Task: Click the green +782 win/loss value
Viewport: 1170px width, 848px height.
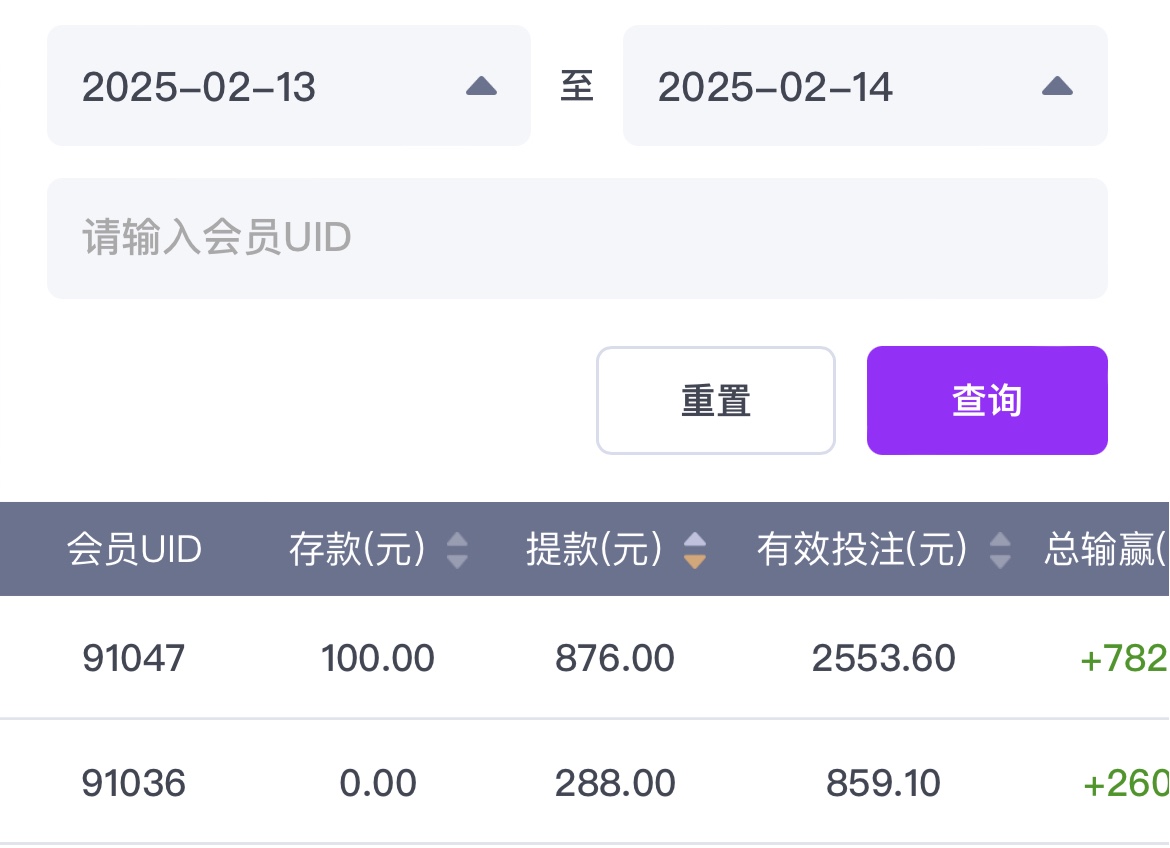Action: point(1124,658)
